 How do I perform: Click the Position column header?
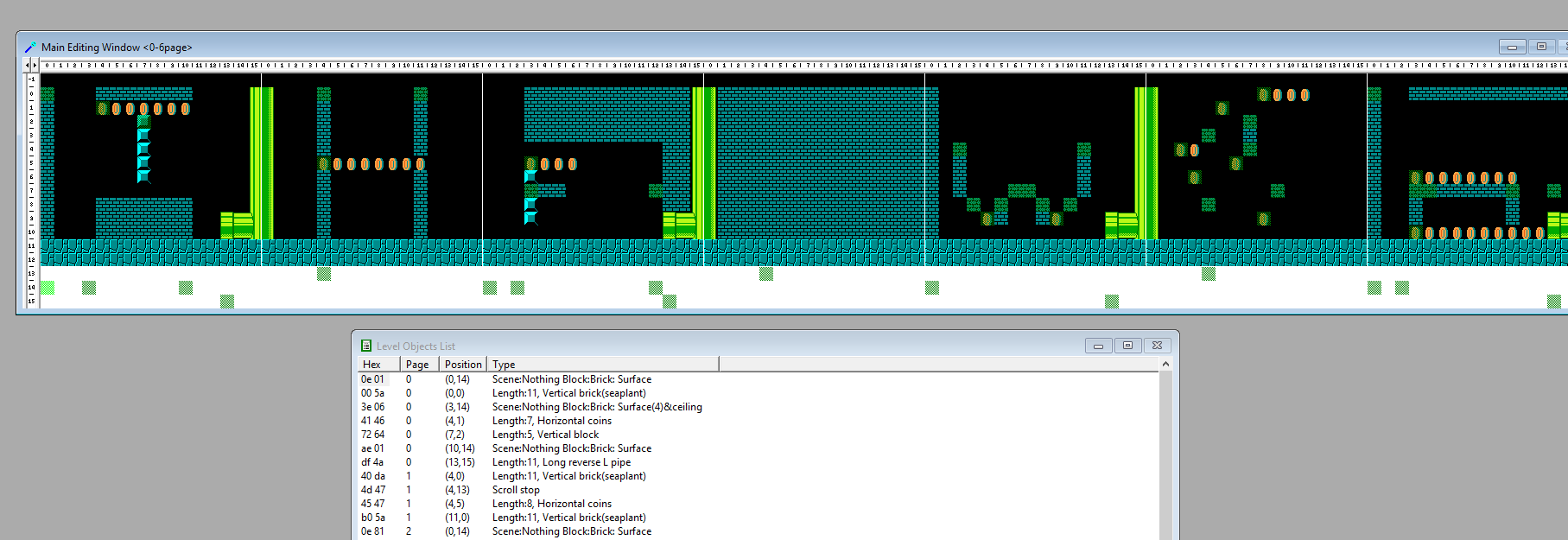point(463,365)
